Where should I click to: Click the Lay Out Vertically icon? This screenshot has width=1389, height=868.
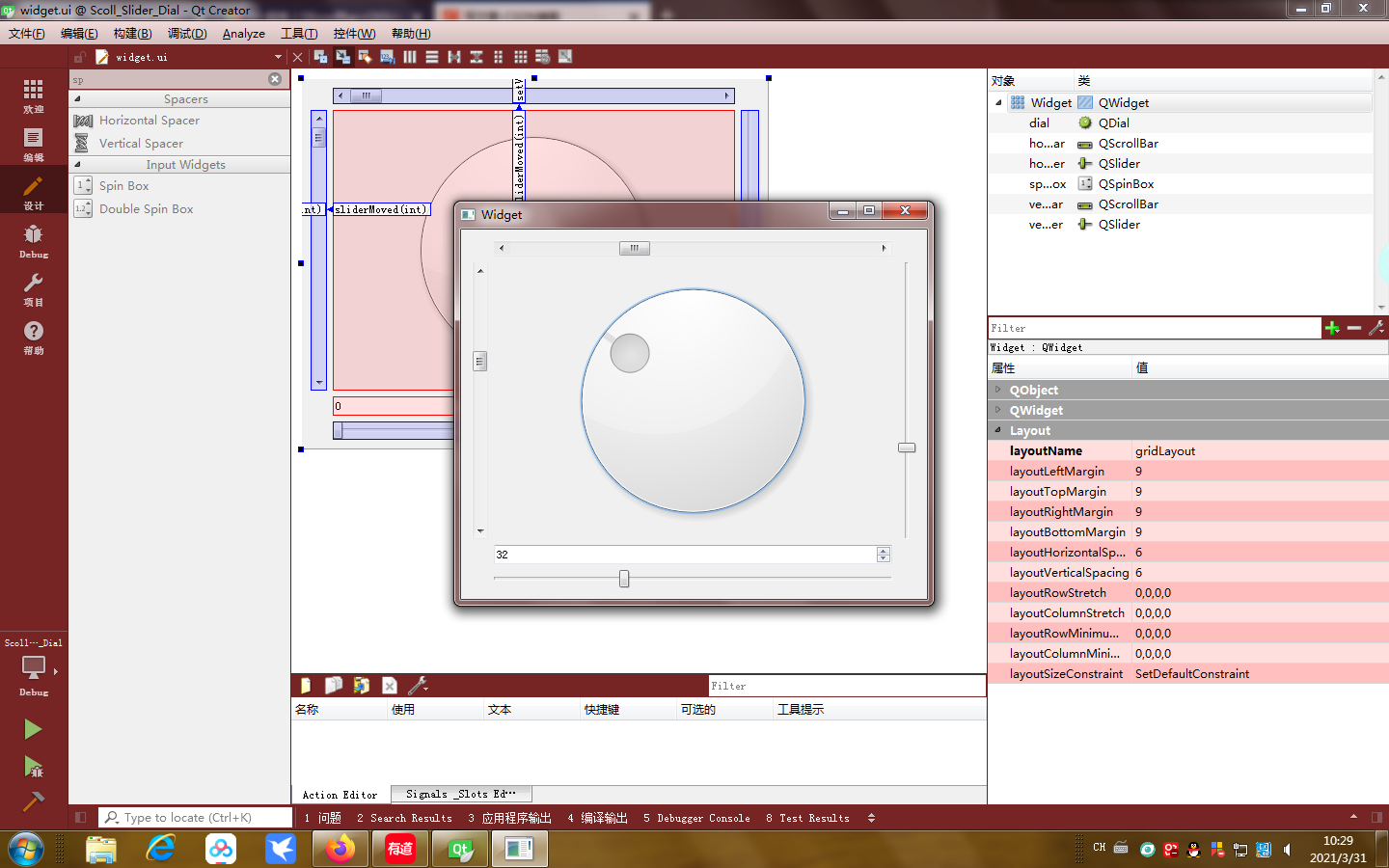[430, 57]
